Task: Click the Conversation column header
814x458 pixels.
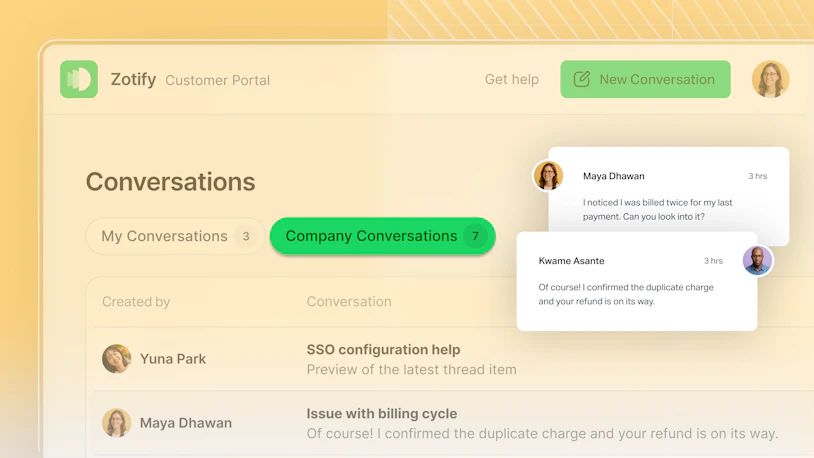Action: tap(349, 302)
